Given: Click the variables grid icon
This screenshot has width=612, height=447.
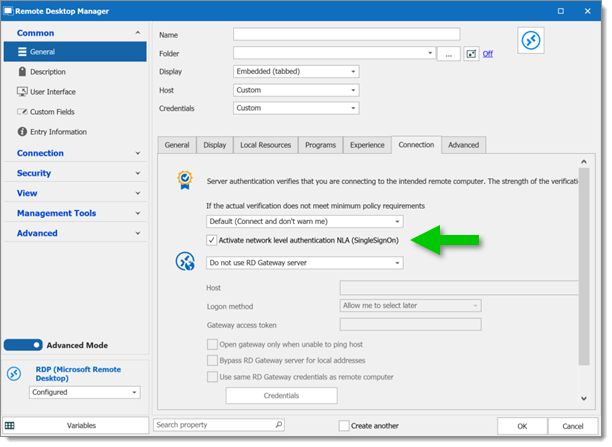Looking at the screenshot, I should [9, 426].
